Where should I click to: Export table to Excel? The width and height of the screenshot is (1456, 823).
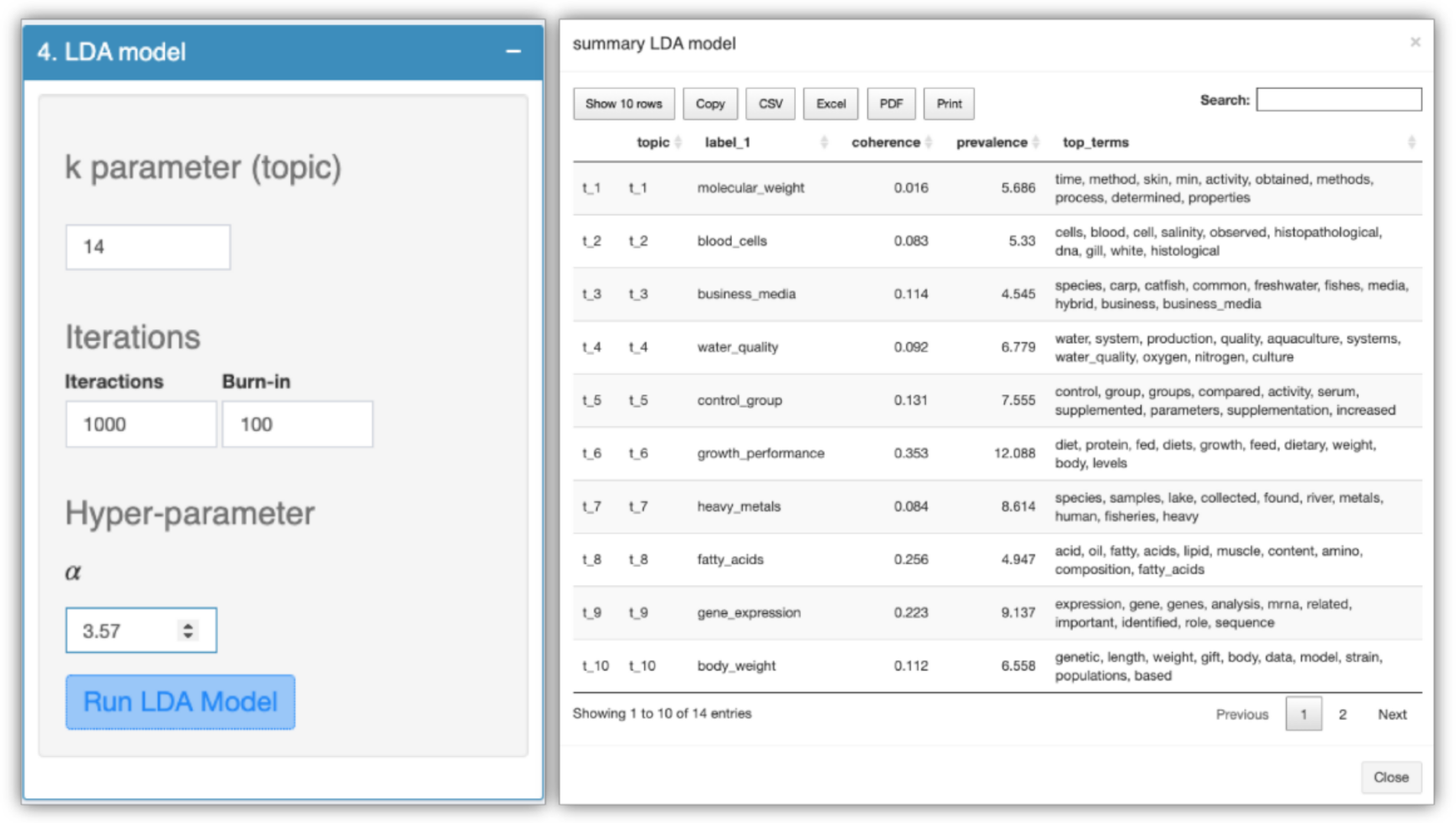click(830, 104)
